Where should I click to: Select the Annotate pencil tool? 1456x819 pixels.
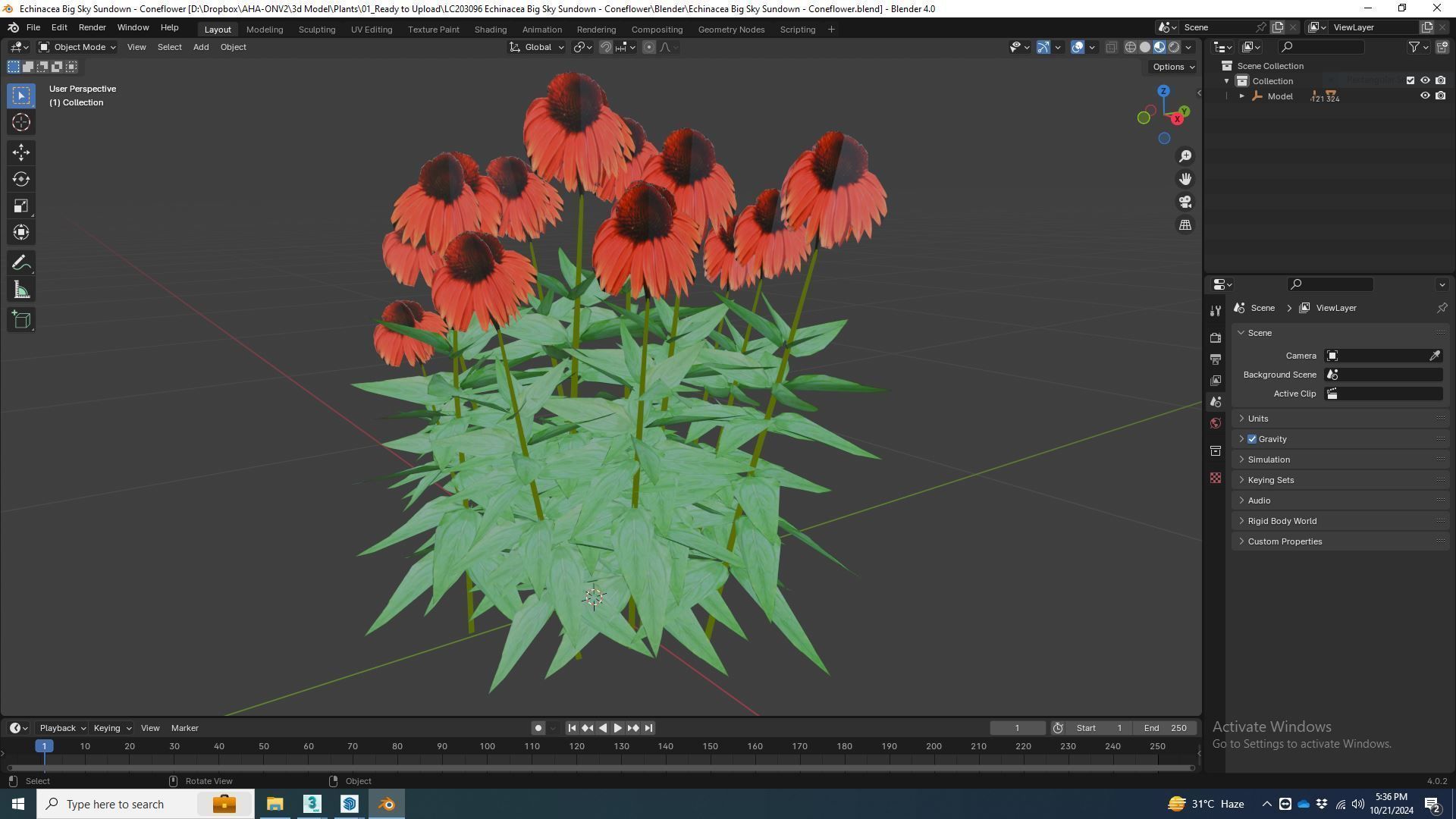click(x=21, y=263)
